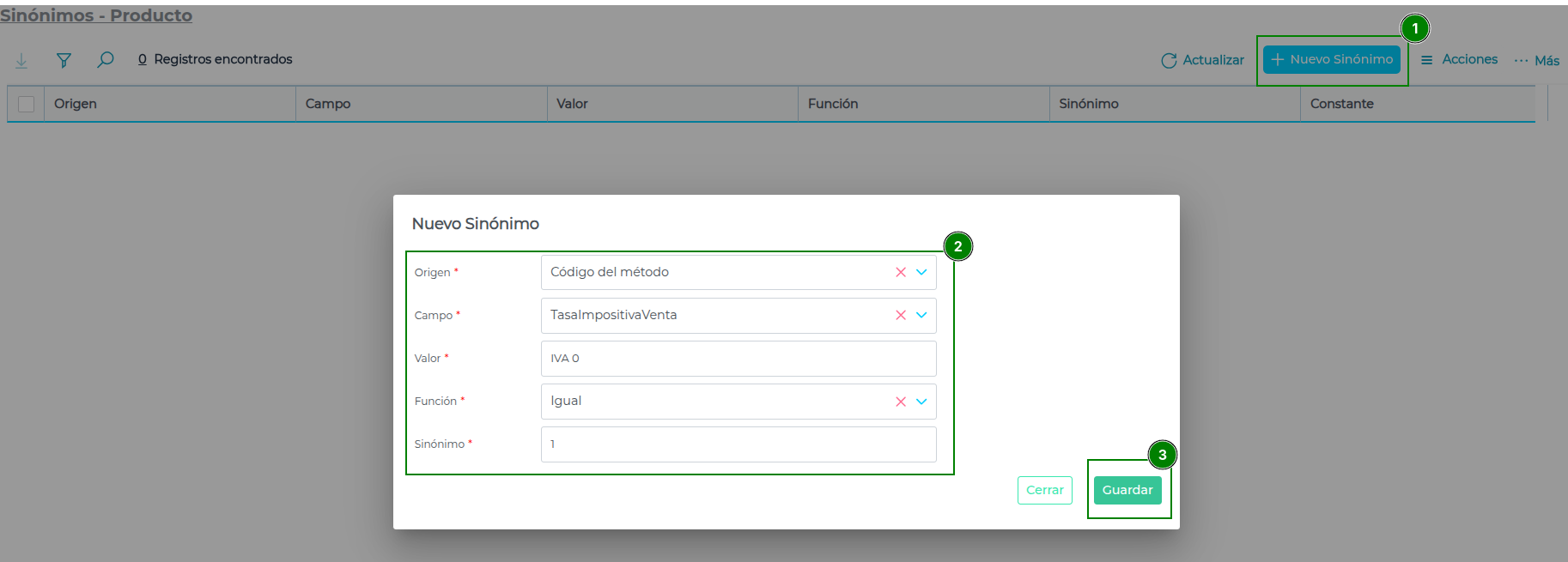Click the Actualizar refresh button
The image size is (1568, 562).
tap(1202, 60)
